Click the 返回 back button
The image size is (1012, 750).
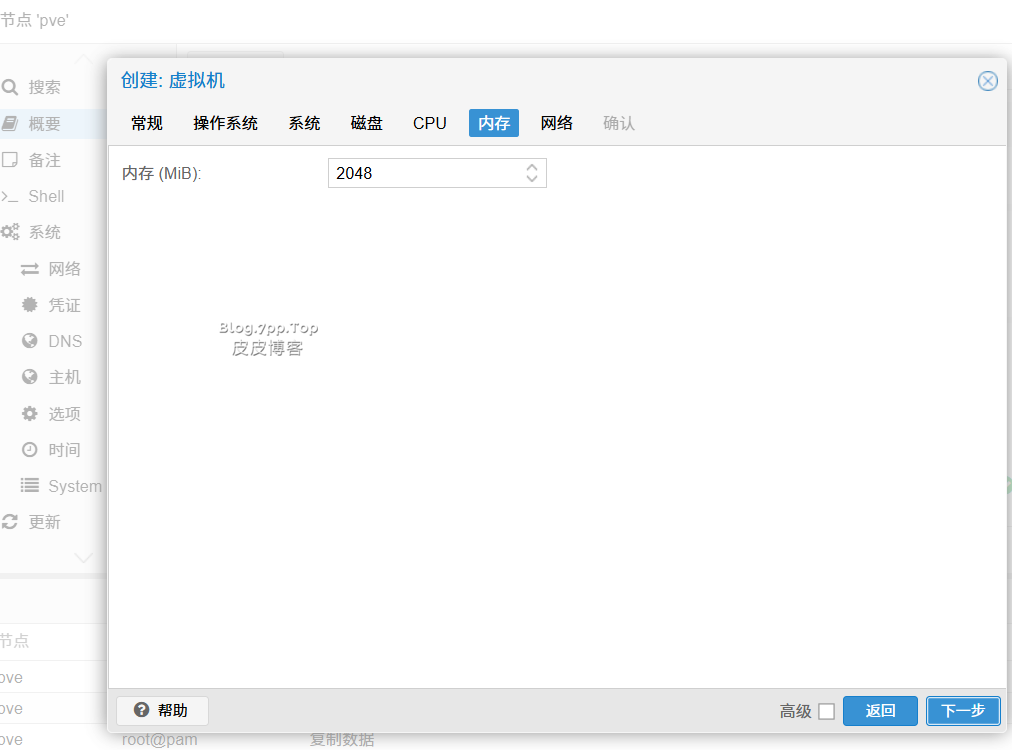pyautogui.click(x=880, y=711)
